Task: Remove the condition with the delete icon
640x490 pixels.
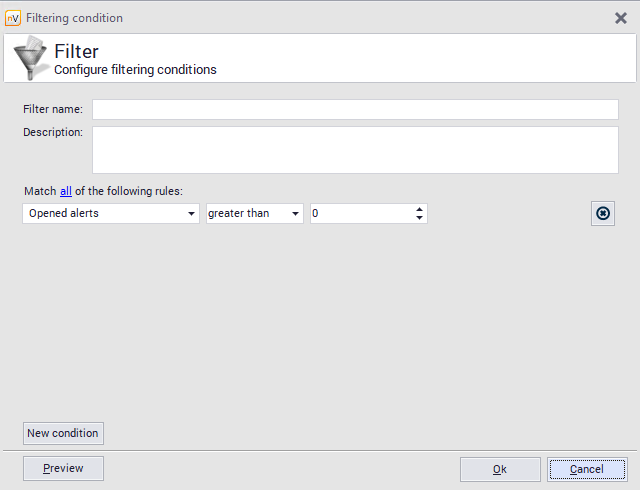Action: coord(602,213)
